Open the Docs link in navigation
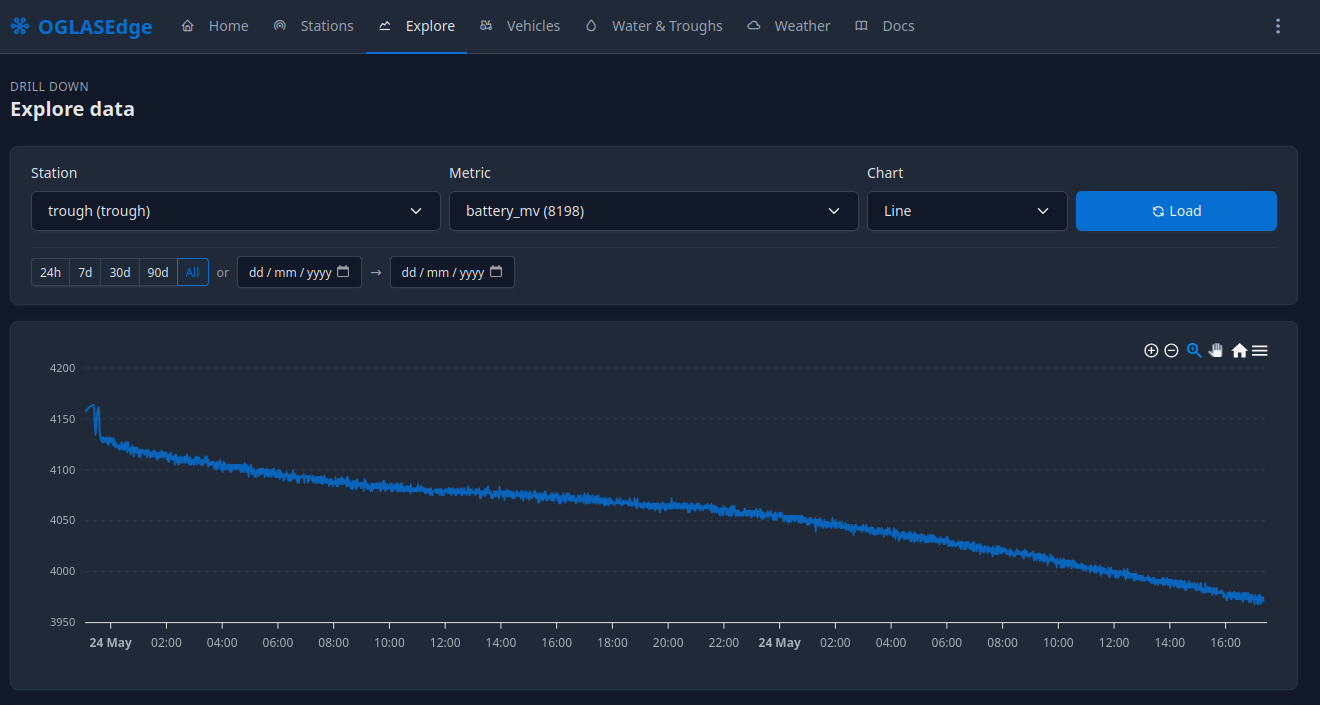This screenshot has height=705, width=1320. click(885, 26)
